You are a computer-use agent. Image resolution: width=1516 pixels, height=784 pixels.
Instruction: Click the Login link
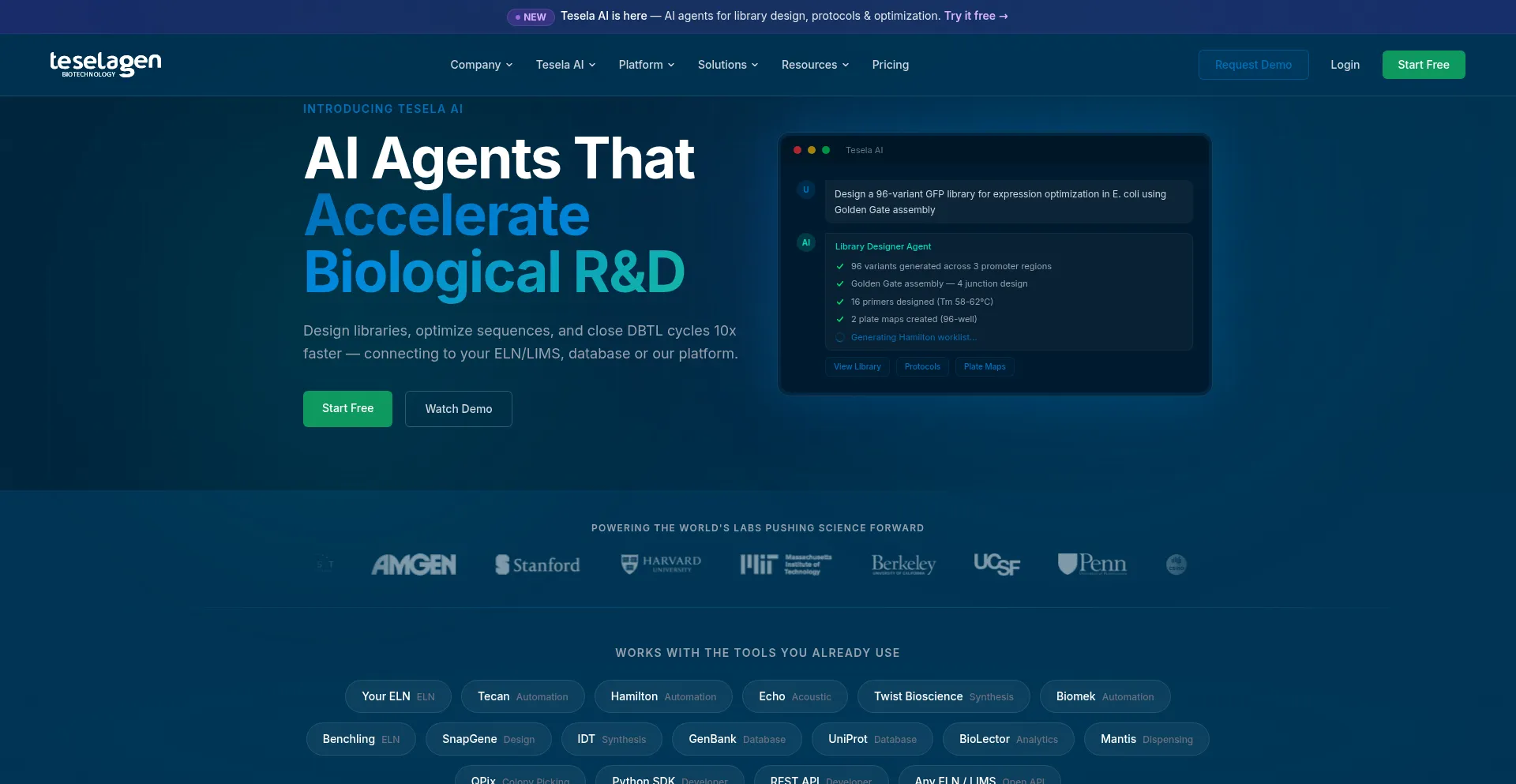tap(1345, 65)
